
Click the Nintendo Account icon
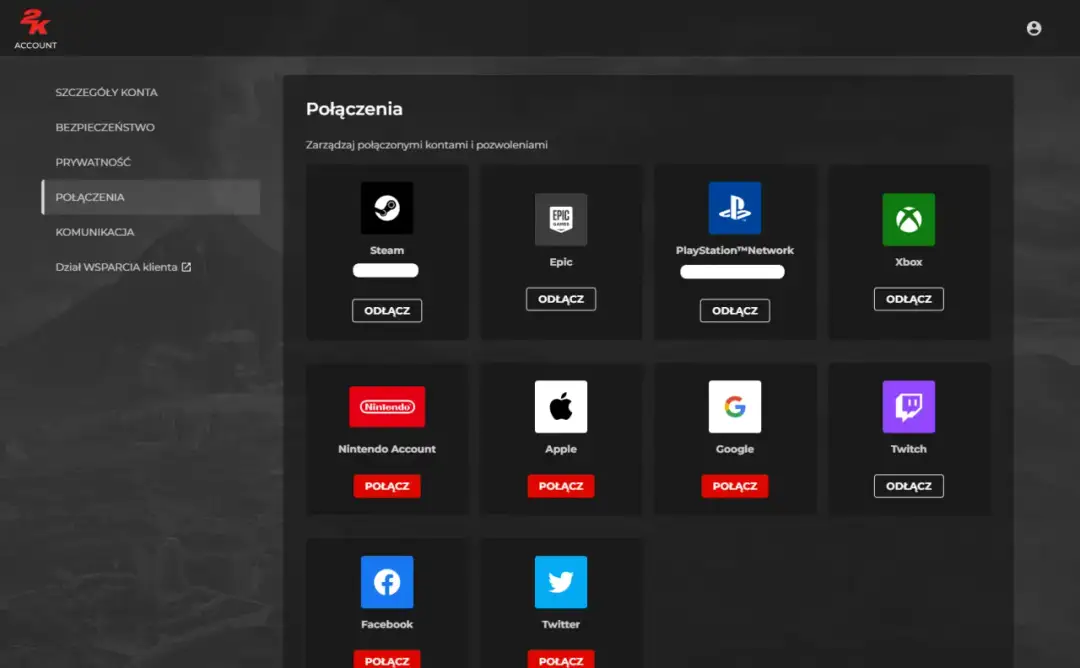387,407
